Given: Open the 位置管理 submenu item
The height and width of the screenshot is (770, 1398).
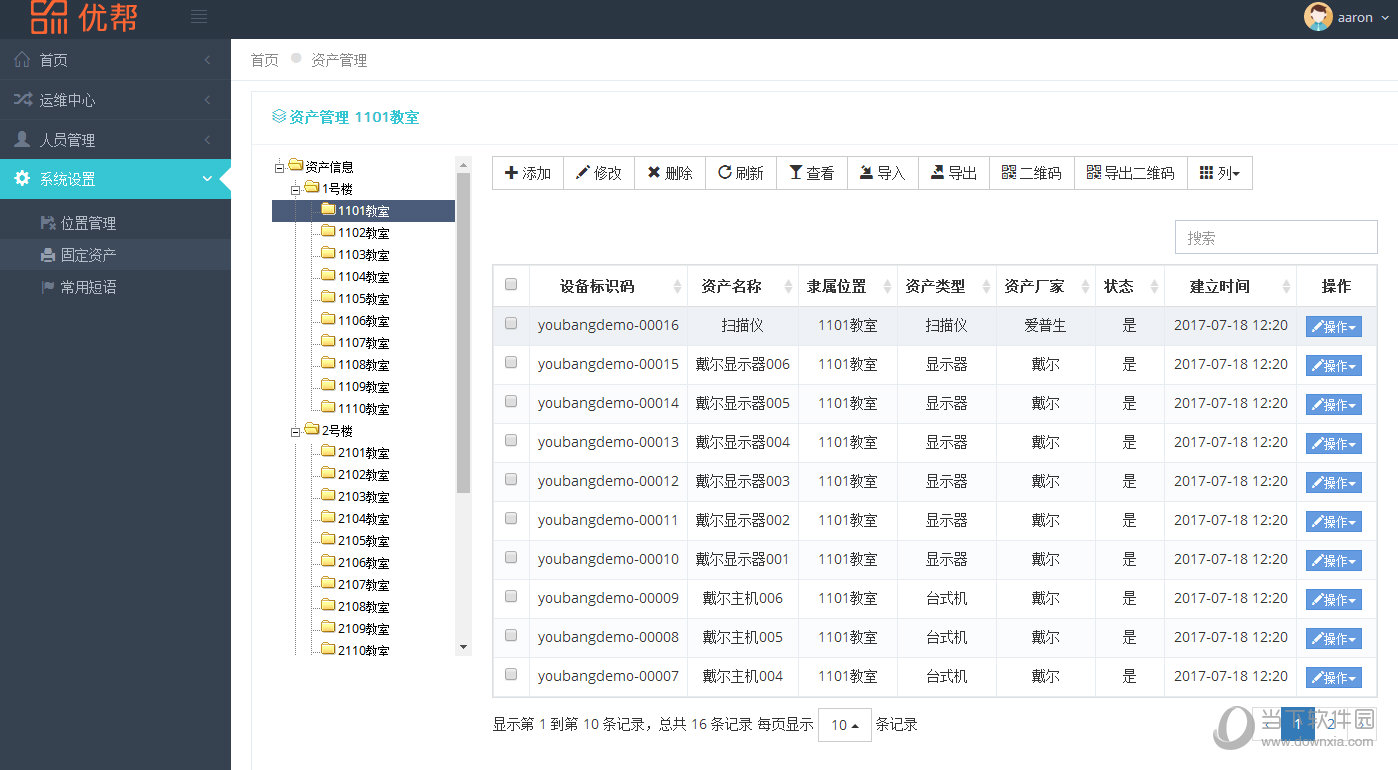Looking at the screenshot, I should pyautogui.click(x=115, y=223).
